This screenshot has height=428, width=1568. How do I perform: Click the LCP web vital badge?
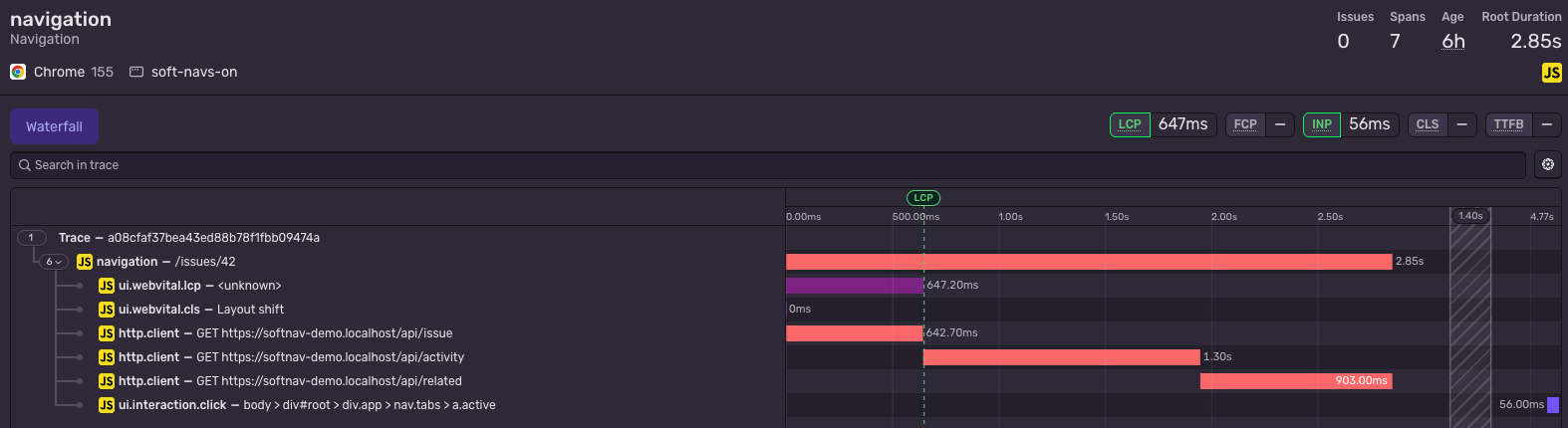1130,124
